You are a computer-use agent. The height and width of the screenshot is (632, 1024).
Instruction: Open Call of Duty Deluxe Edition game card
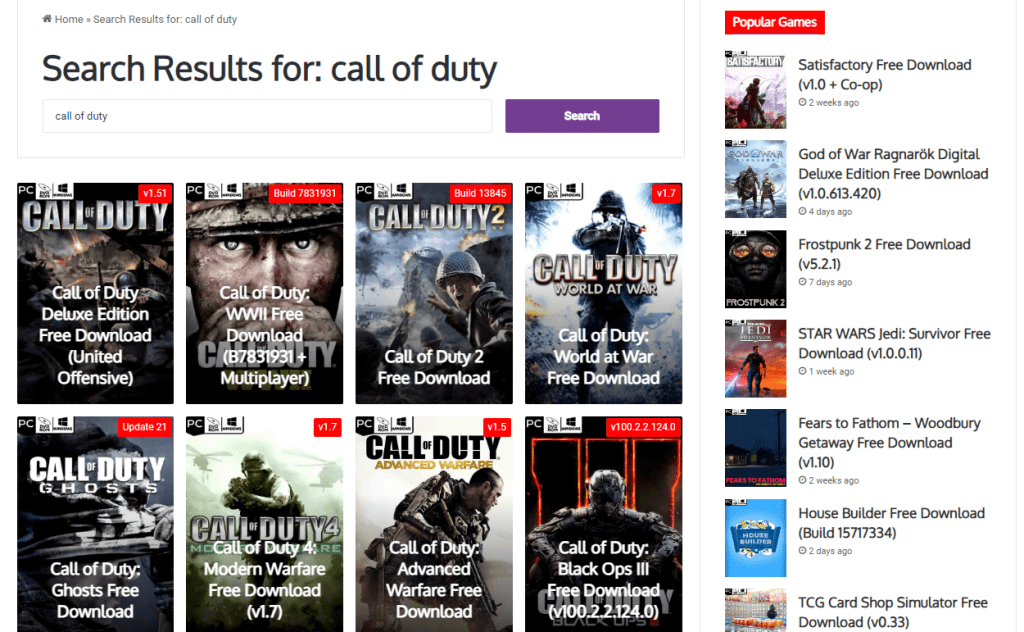click(x=95, y=293)
